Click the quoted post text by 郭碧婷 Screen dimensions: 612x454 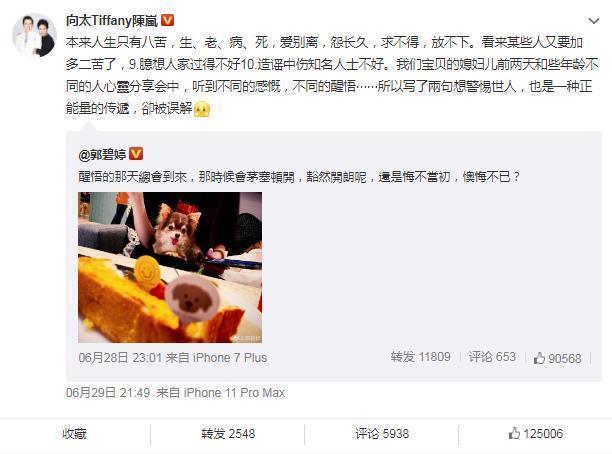tap(299, 177)
